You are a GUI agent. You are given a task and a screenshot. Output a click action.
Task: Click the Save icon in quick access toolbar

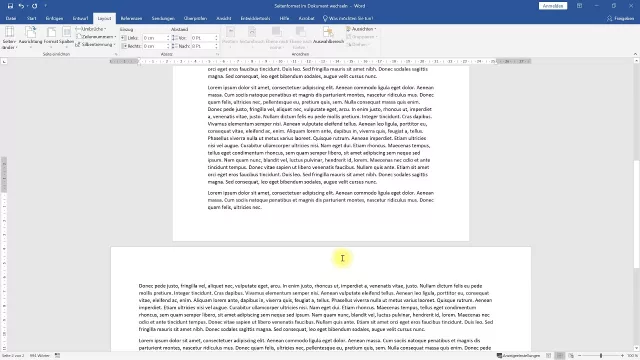tap(10, 6)
